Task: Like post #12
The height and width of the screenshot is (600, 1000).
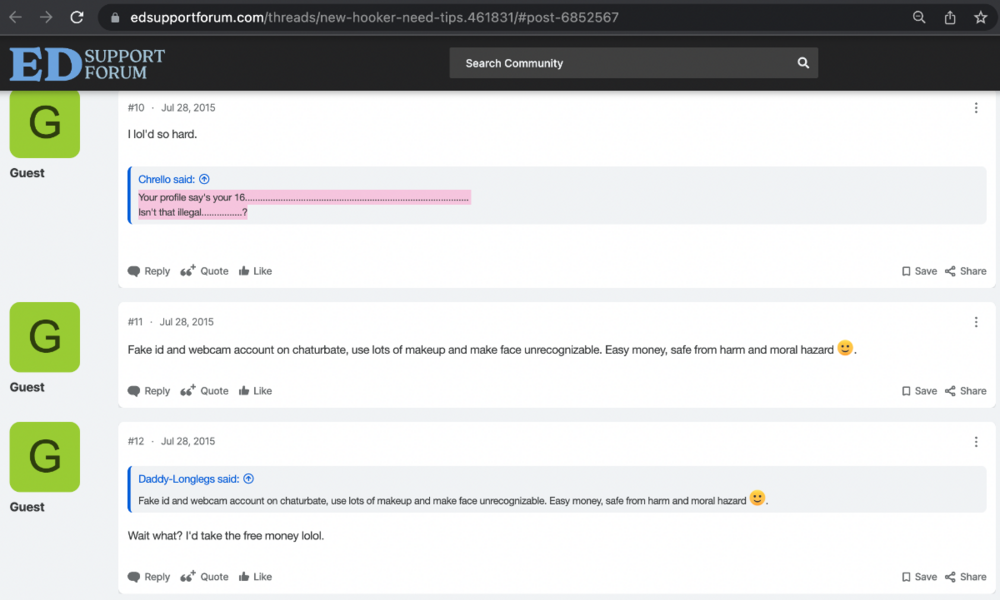Action: coord(255,576)
